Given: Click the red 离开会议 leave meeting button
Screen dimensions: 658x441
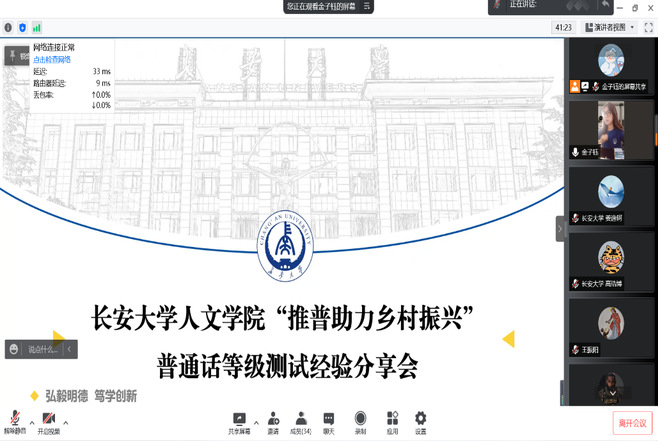Looking at the screenshot, I should tap(632, 422).
